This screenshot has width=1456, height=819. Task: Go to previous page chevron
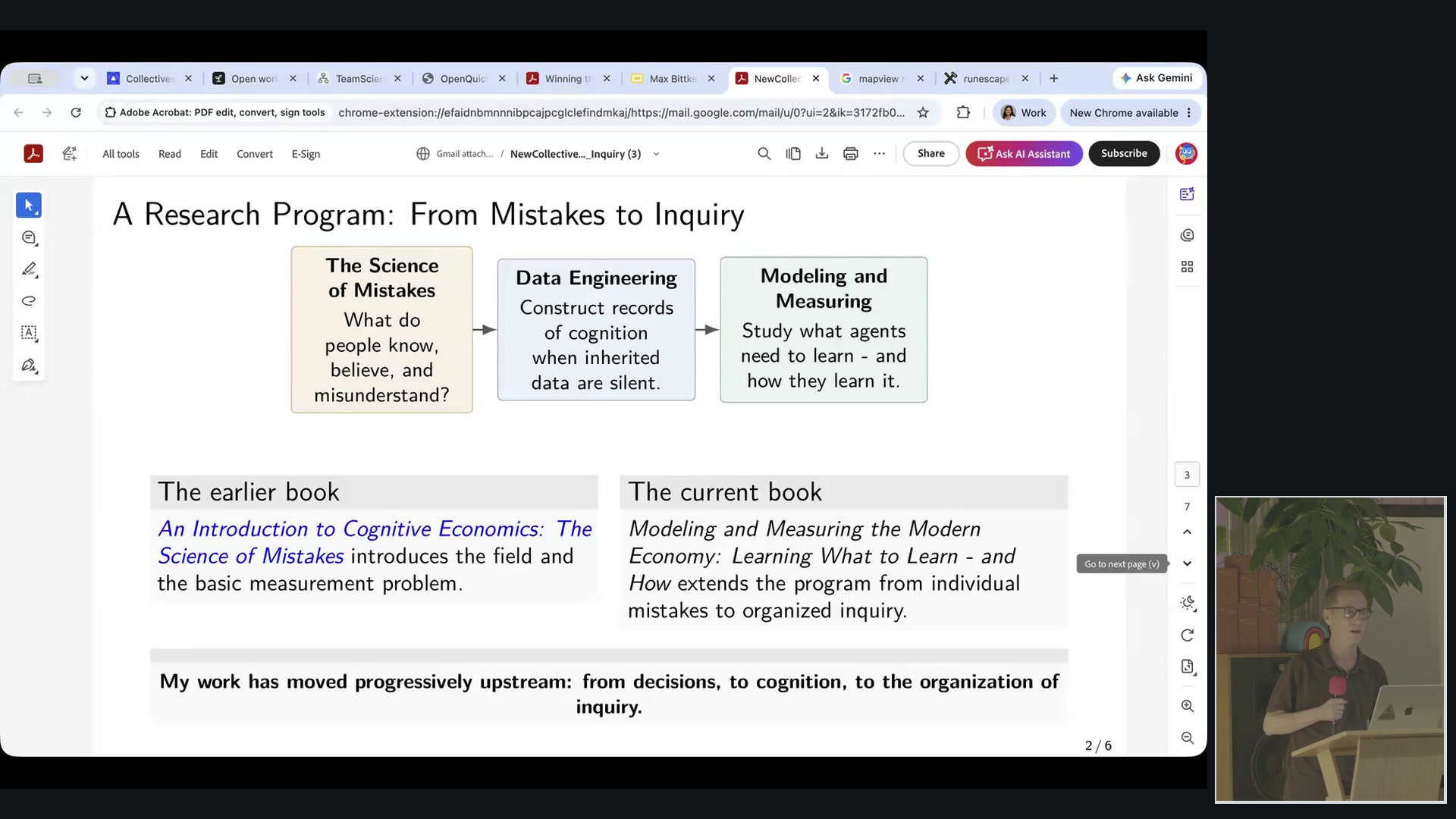point(1188,532)
